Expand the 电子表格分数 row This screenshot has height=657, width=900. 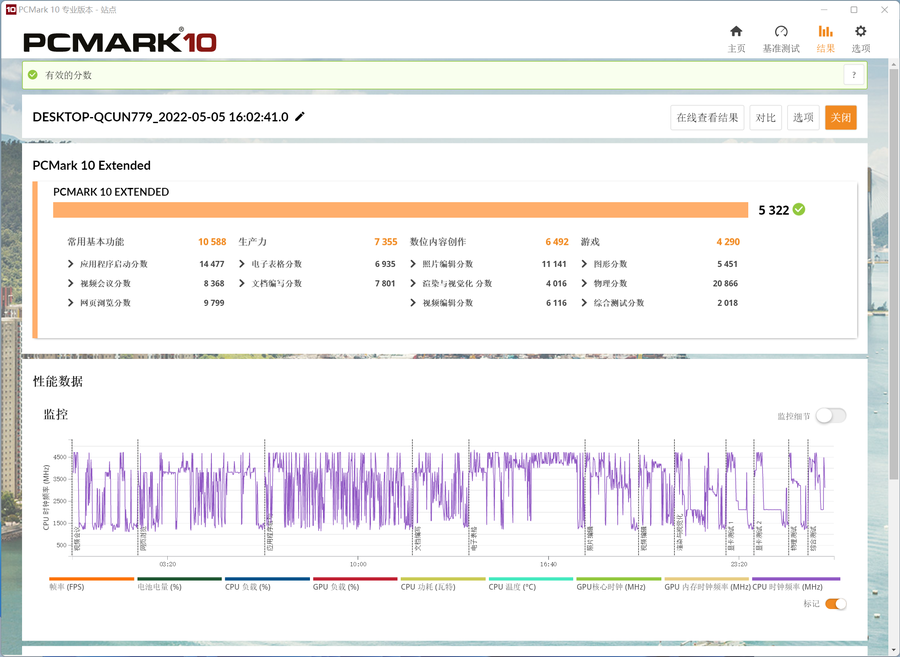[243, 264]
